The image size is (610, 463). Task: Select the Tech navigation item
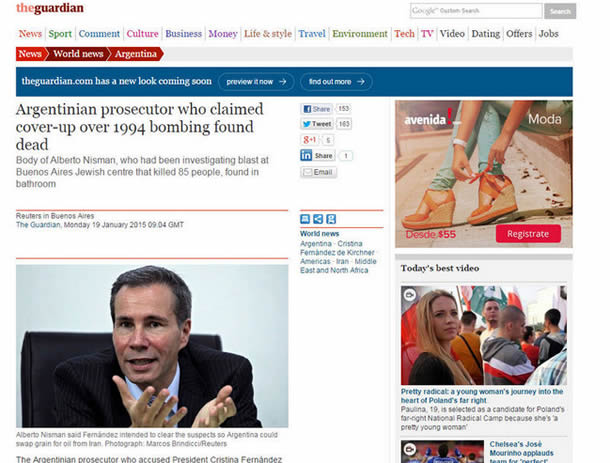(404, 34)
